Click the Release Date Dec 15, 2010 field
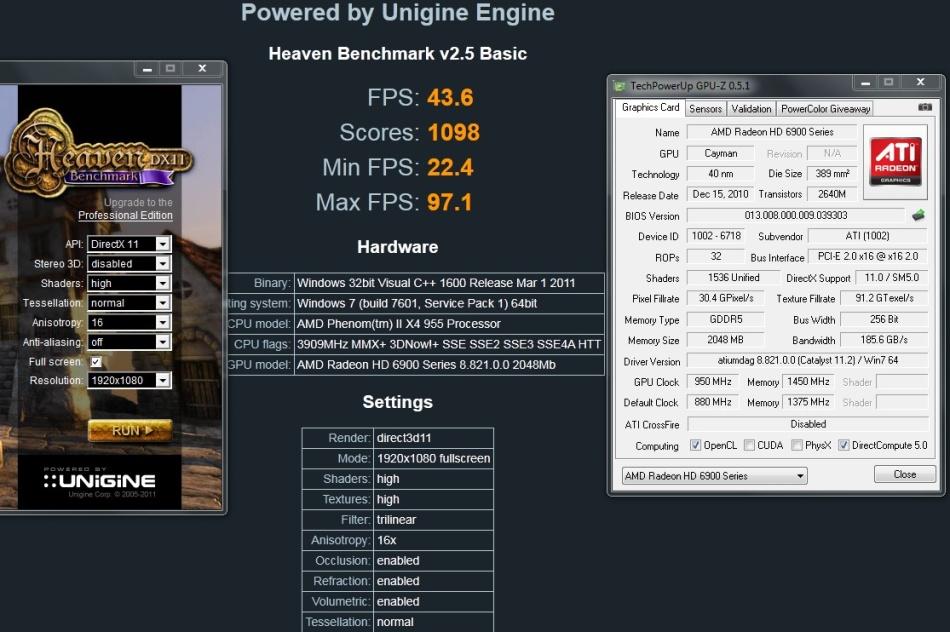The width and height of the screenshot is (950, 632). (x=720, y=195)
